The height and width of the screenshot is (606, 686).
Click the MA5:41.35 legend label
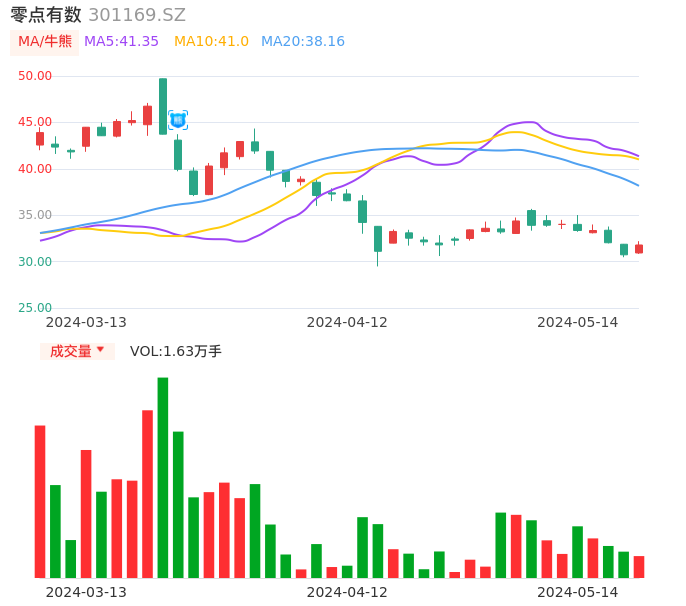click(121, 42)
